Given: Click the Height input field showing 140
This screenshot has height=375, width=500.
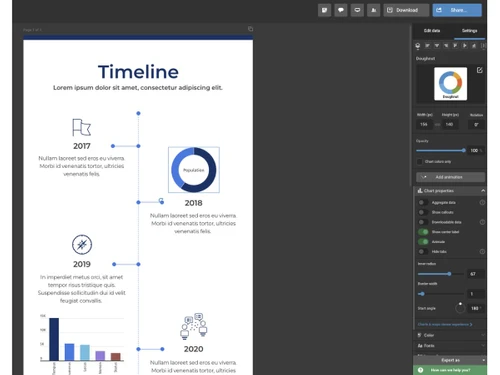Looking at the screenshot, I should [450, 124].
